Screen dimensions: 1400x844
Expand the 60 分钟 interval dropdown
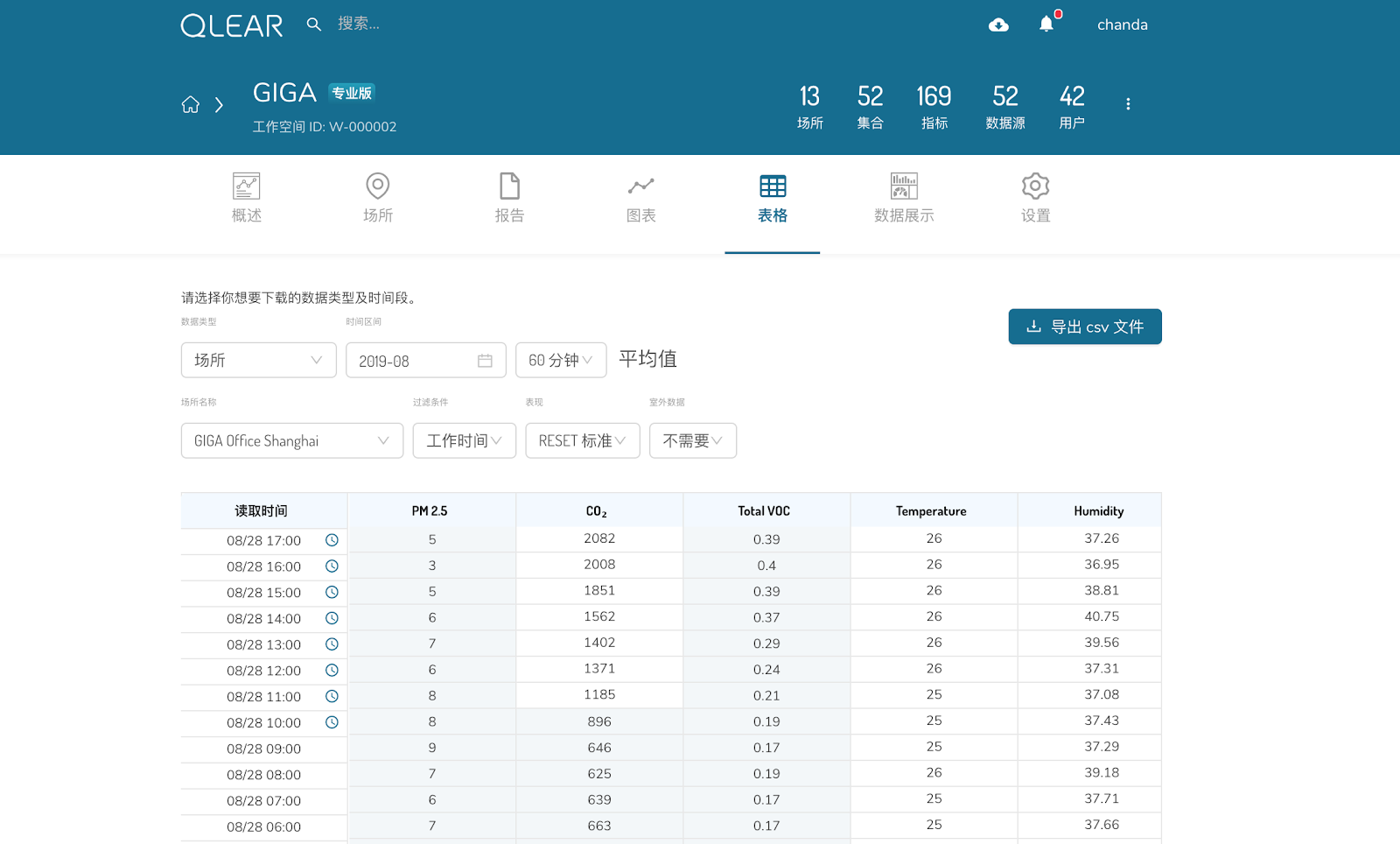(561, 360)
